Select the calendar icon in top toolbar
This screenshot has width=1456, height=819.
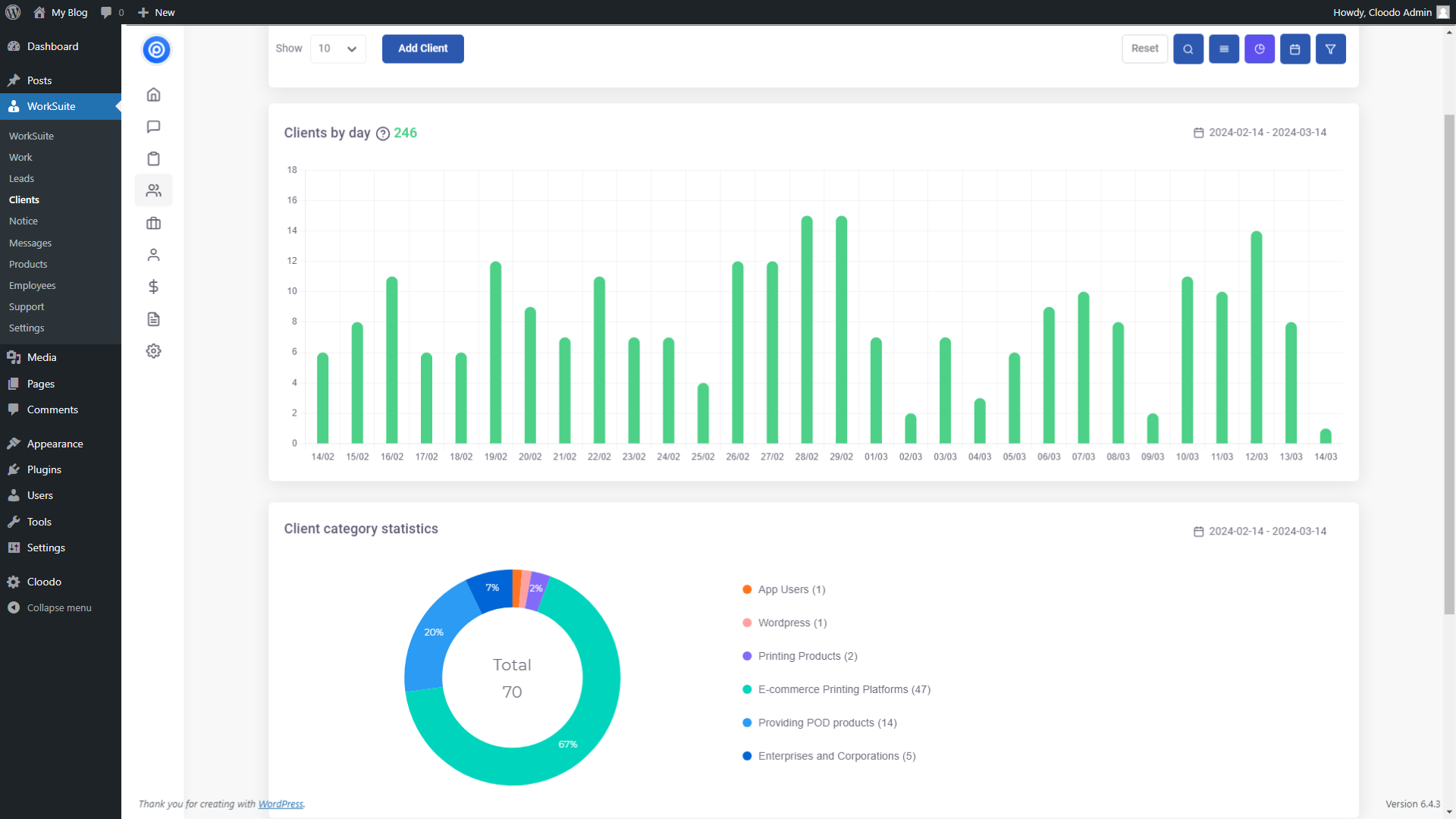(1296, 48)
